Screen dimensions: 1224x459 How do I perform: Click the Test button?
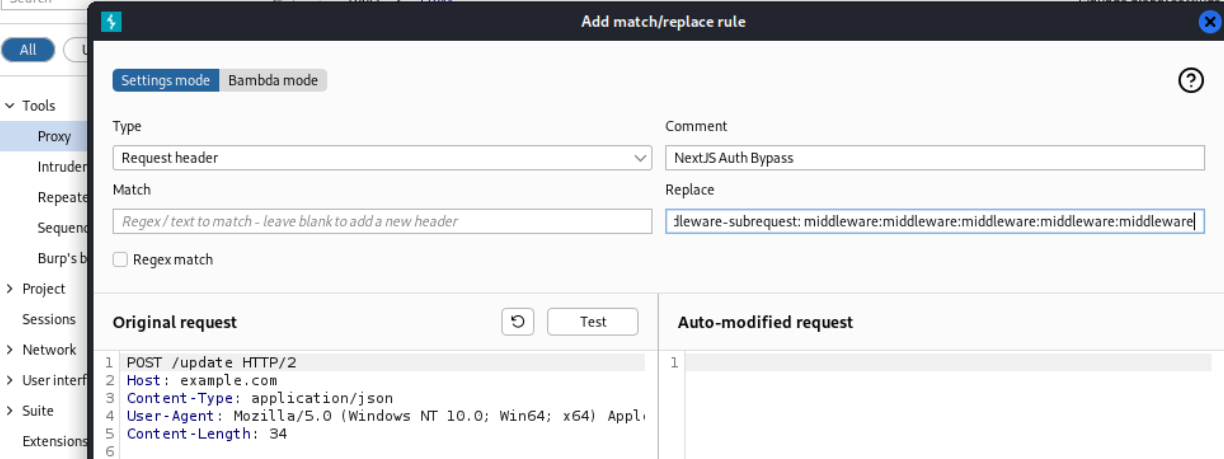592,321
